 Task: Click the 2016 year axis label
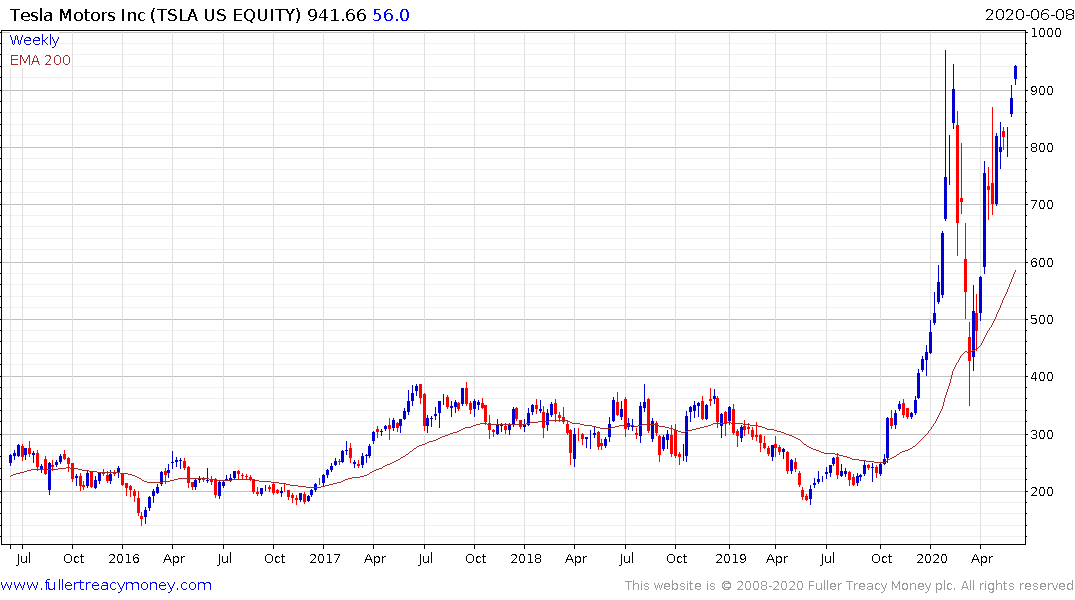click(x=124, y=558)
